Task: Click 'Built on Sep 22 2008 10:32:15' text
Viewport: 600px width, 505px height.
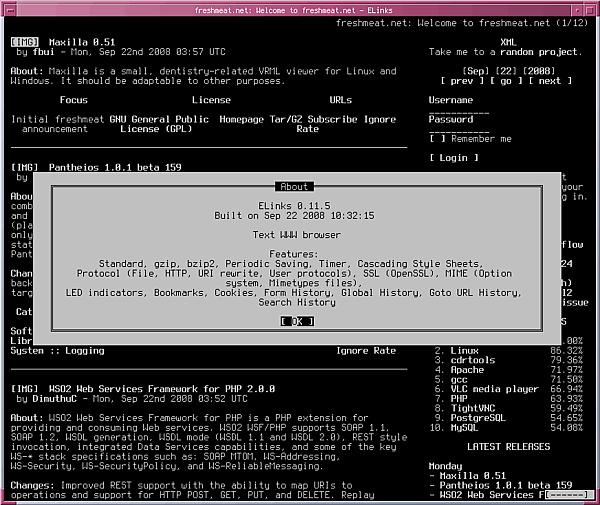Action: tap(294, 215)
